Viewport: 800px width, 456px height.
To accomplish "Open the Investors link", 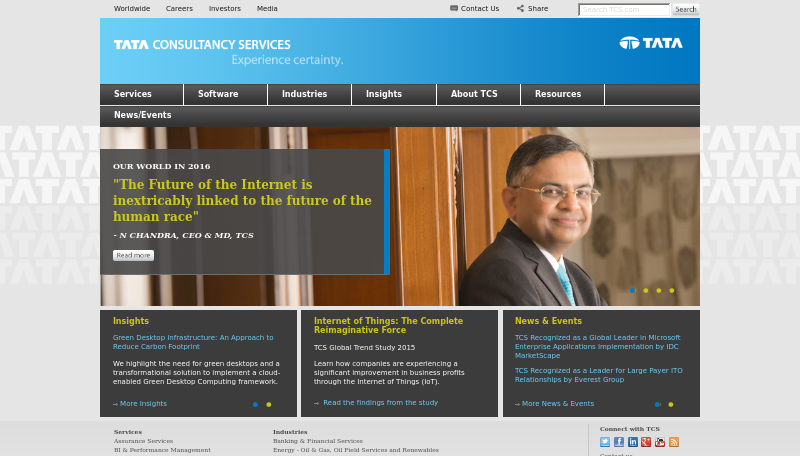I will [224, 9].
